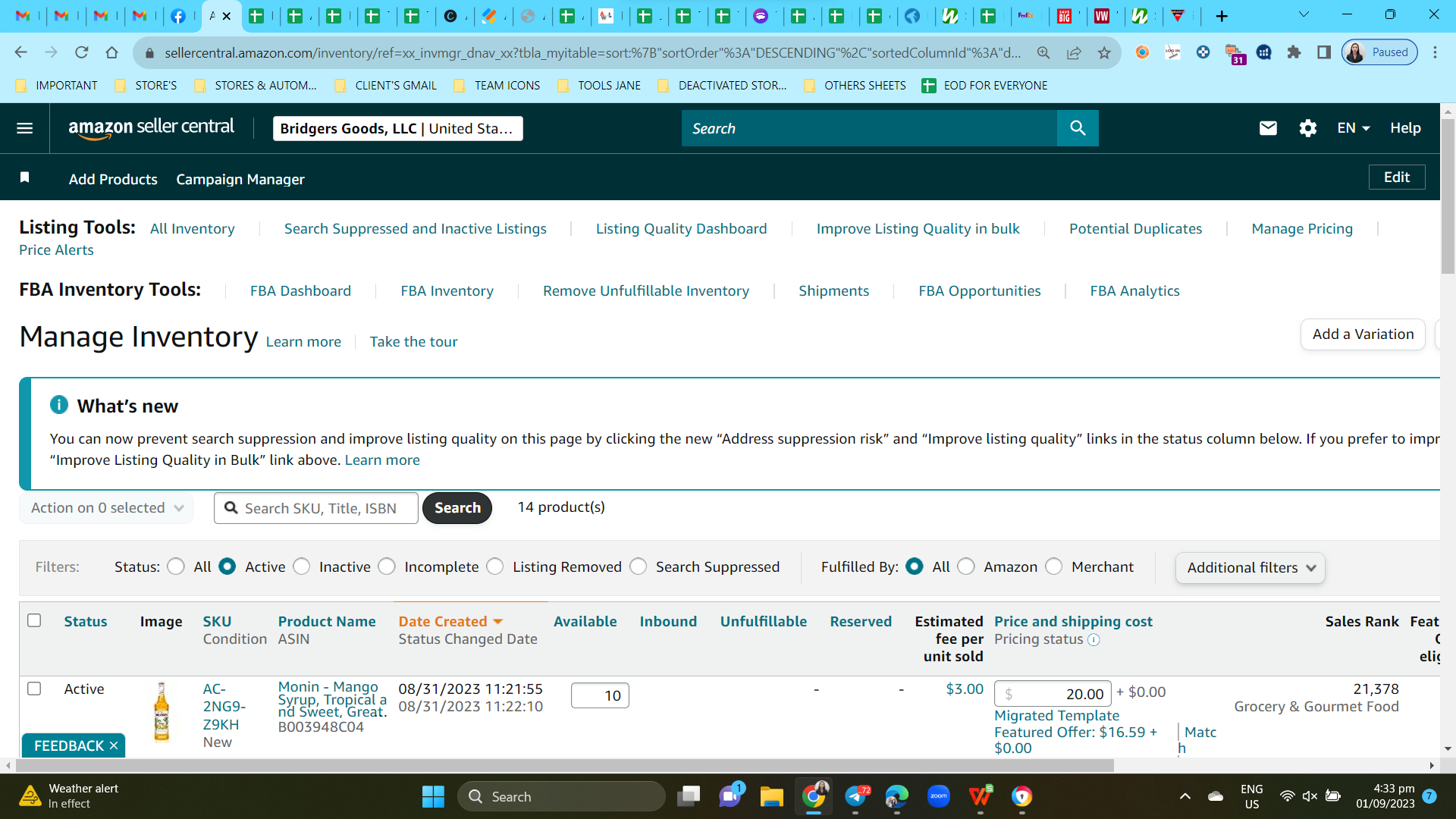Open the EN language dropdown
Screen dimensions: 1456x819
(x=1353, y=128)
